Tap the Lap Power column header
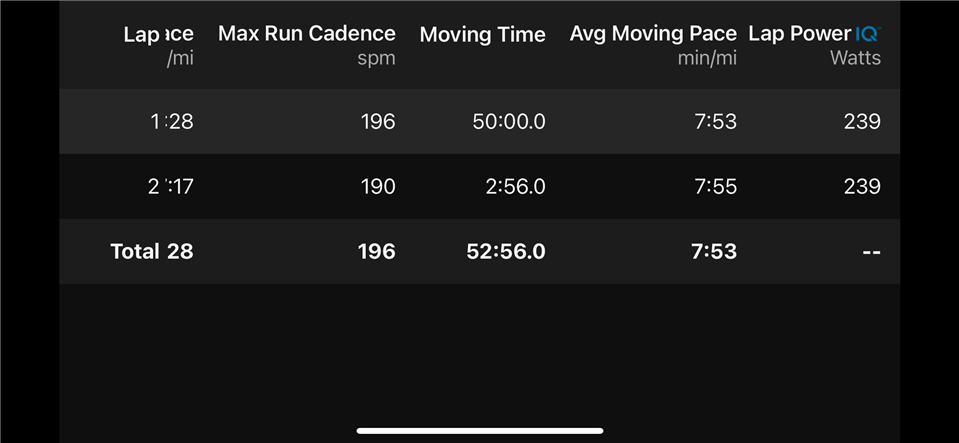 pos(800,34)
